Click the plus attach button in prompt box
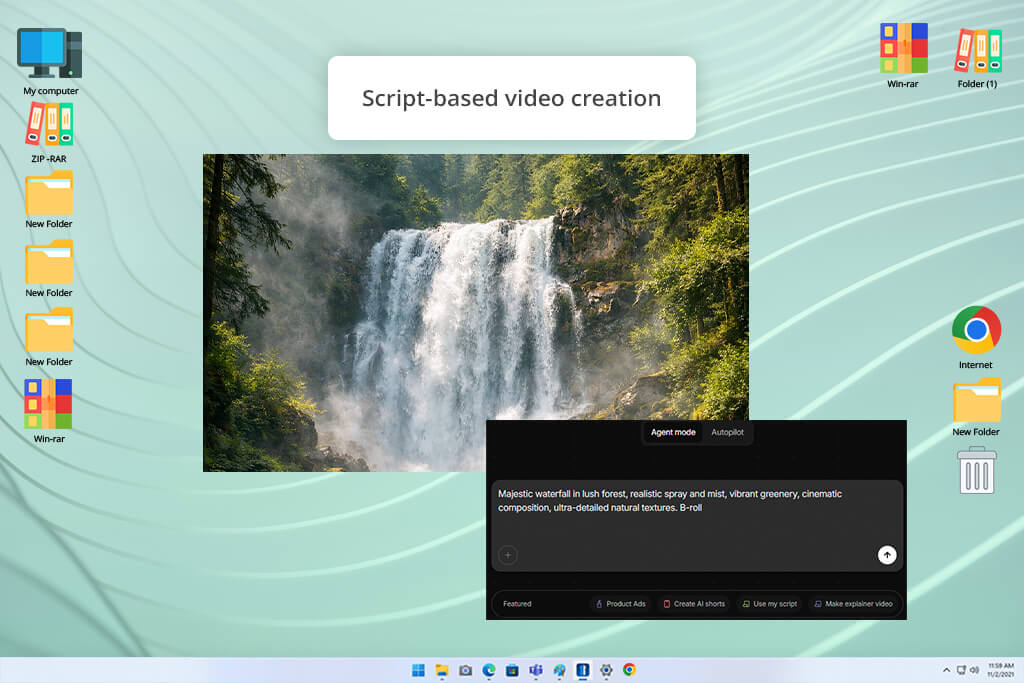 [x=507, y=555]
